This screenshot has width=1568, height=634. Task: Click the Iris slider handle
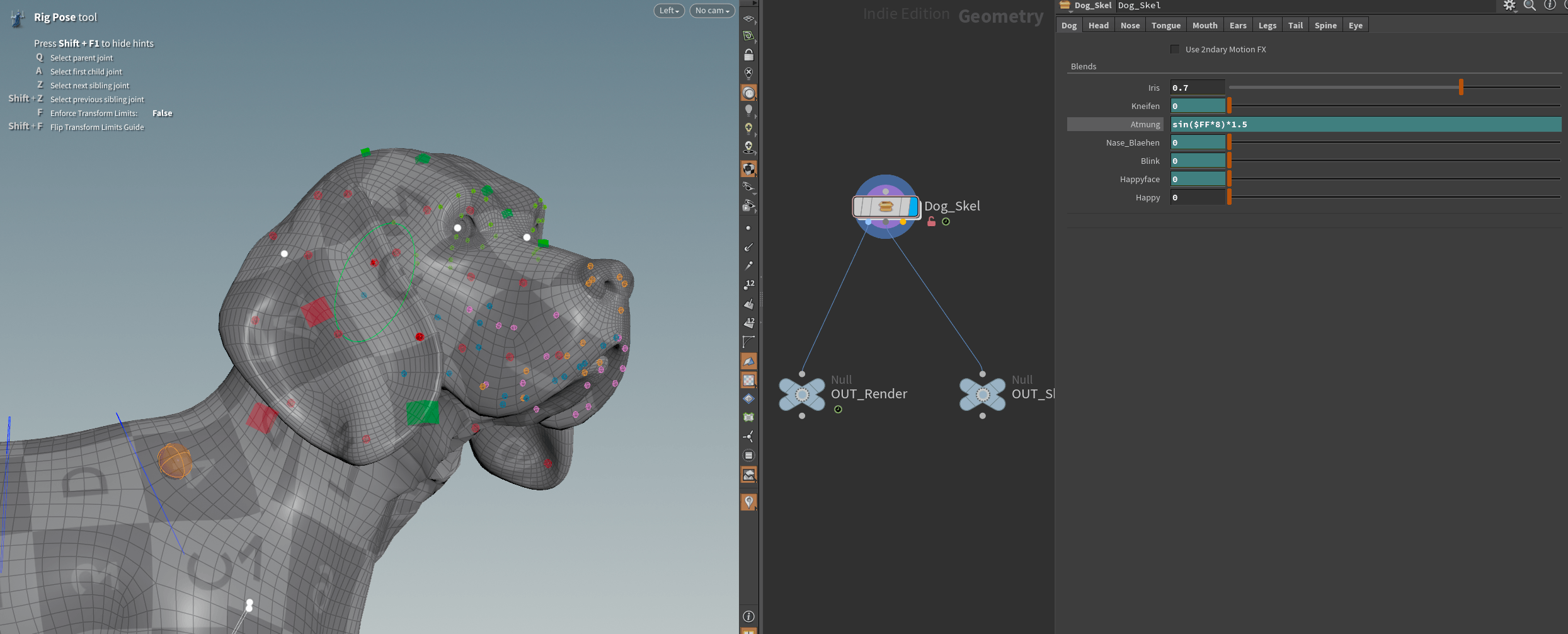pyautogui.click(x=1461, y=88)
